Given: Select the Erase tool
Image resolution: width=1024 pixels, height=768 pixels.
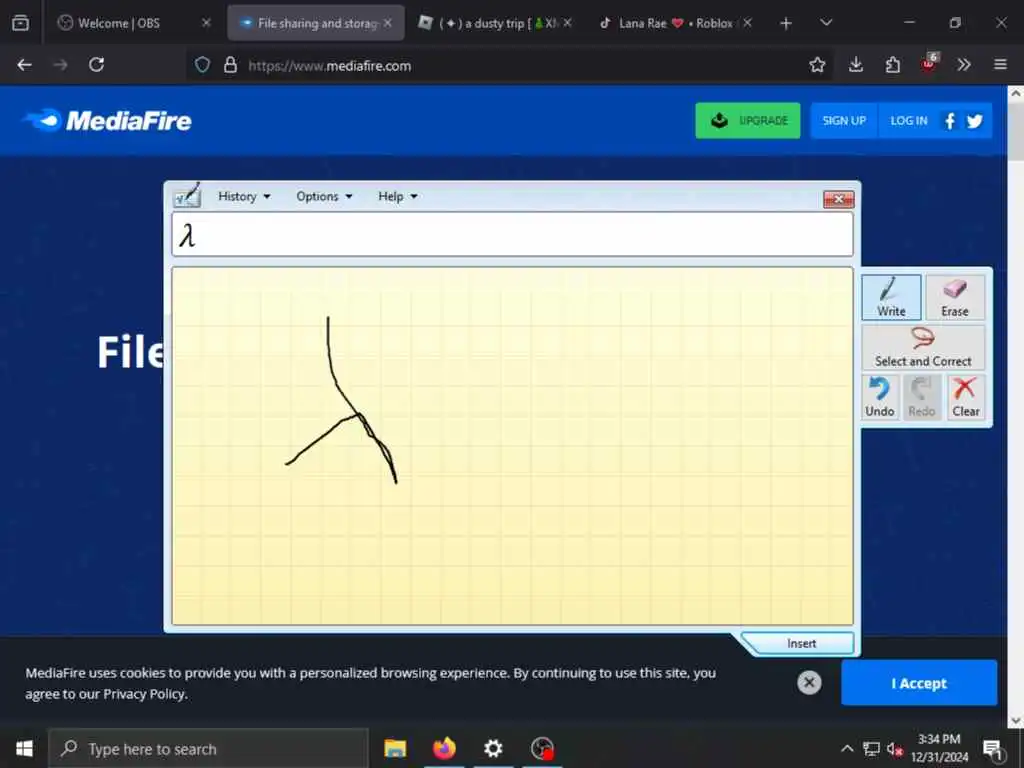Looking at the screenshot, I should 954,297.
